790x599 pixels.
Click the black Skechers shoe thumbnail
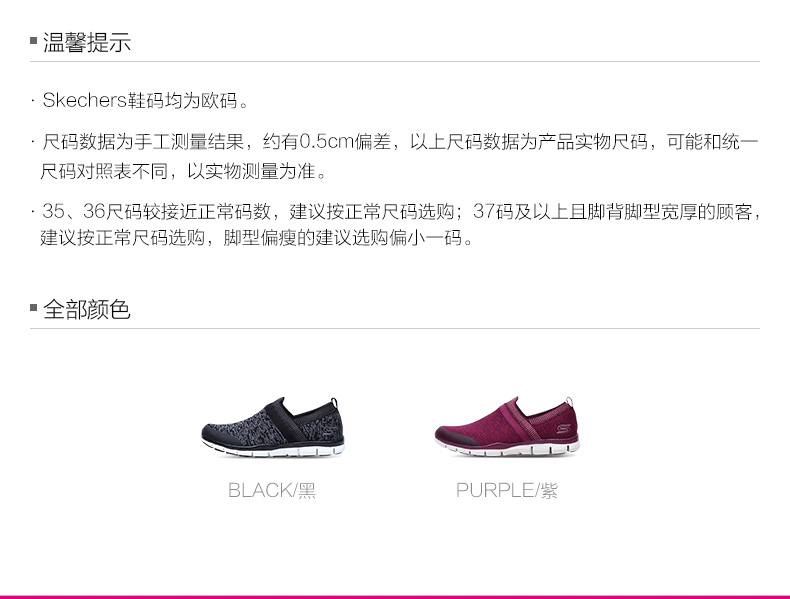(273, 427)
